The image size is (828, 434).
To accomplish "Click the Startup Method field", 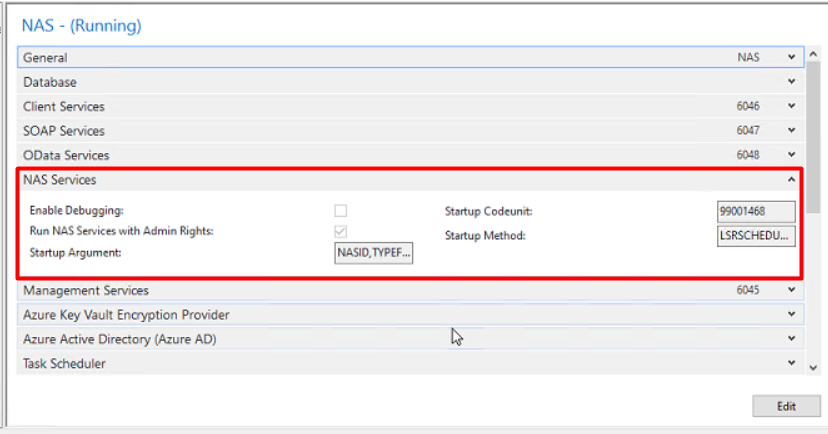I will click(756, 235).
